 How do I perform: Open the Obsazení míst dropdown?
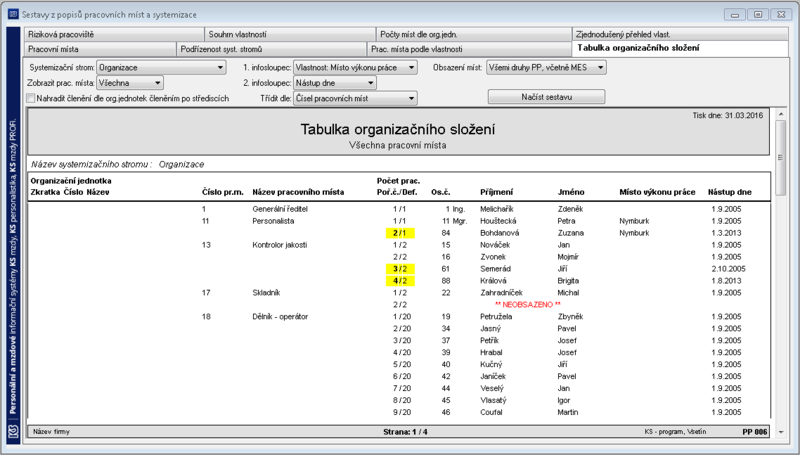point(546,67)
